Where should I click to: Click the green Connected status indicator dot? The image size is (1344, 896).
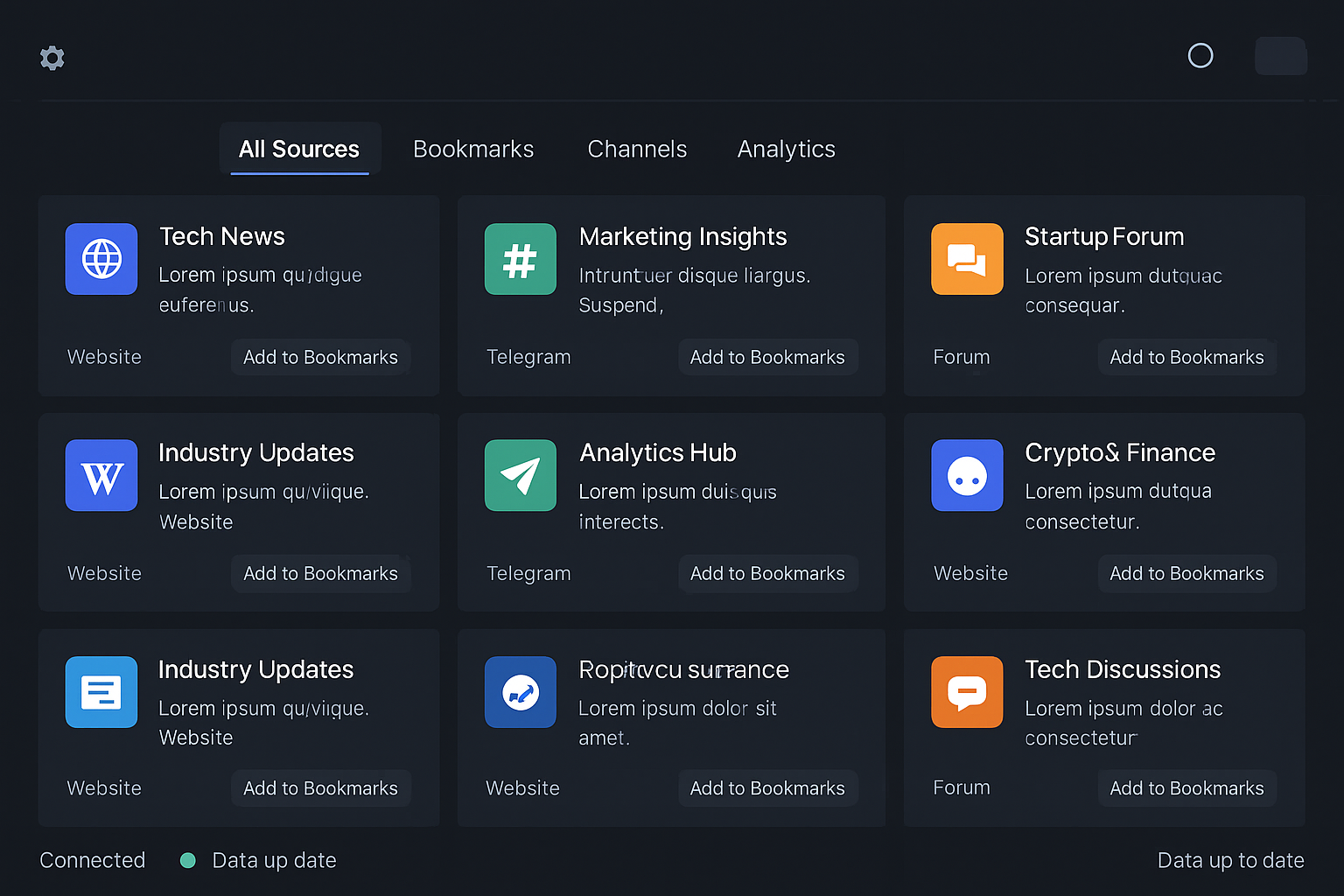click(x=187, y=860)
